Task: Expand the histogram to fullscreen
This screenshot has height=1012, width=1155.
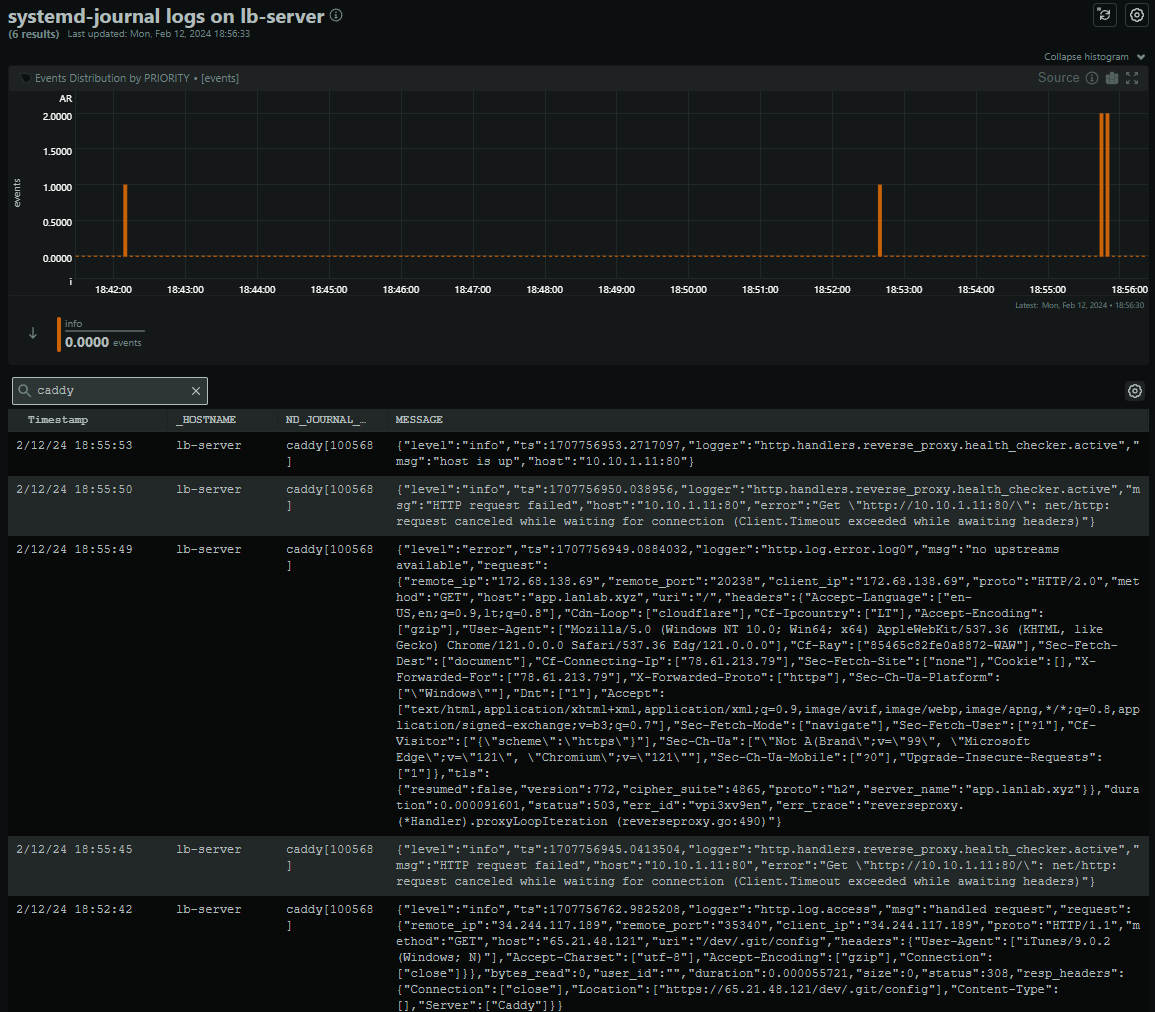Action: (1132, 78)
